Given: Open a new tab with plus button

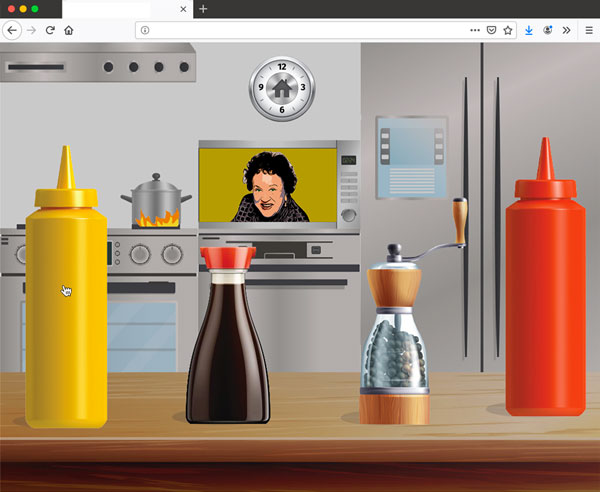Looking at the screenshot, I should pos(203,9).
